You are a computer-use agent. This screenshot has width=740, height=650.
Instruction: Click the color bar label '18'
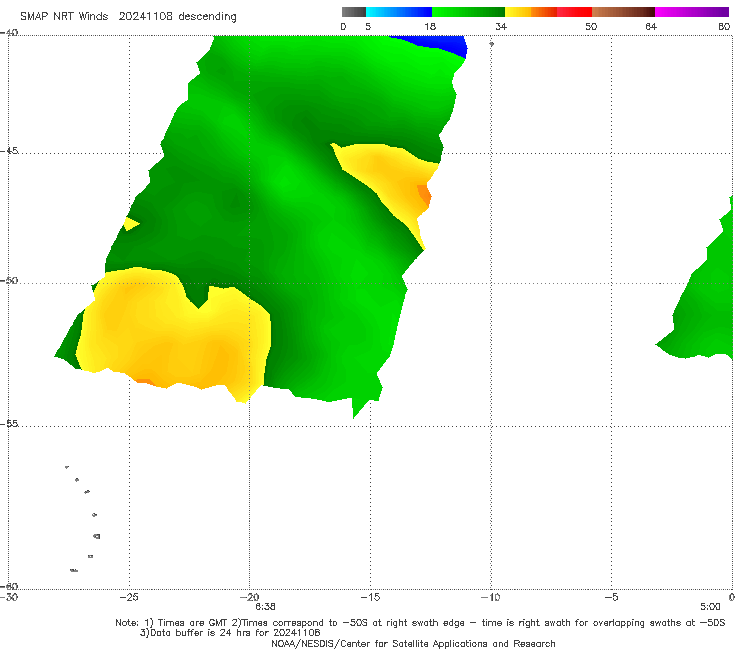pos(430,26)
